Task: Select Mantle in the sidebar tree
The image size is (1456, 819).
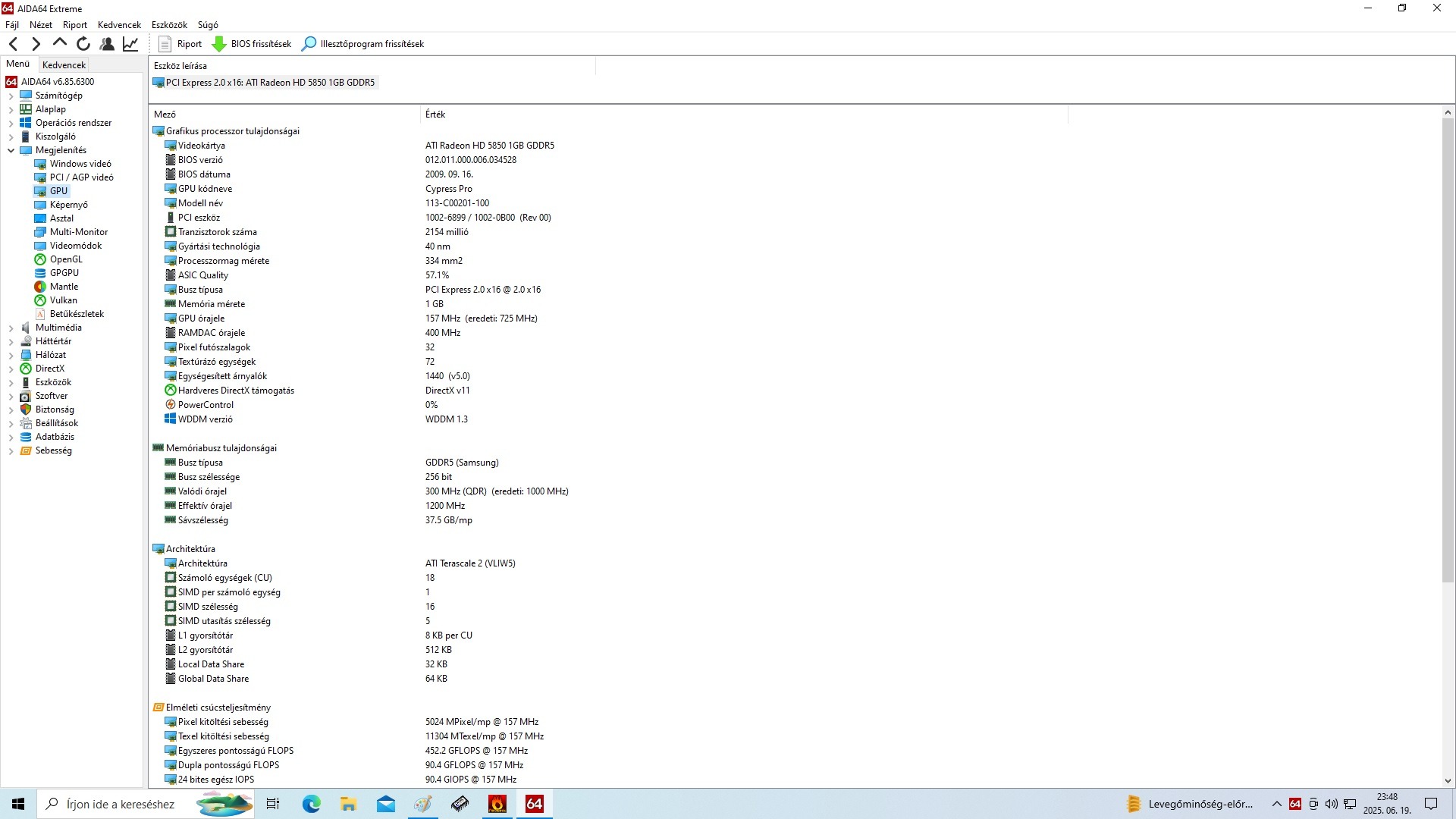Action: click(64, 287)
